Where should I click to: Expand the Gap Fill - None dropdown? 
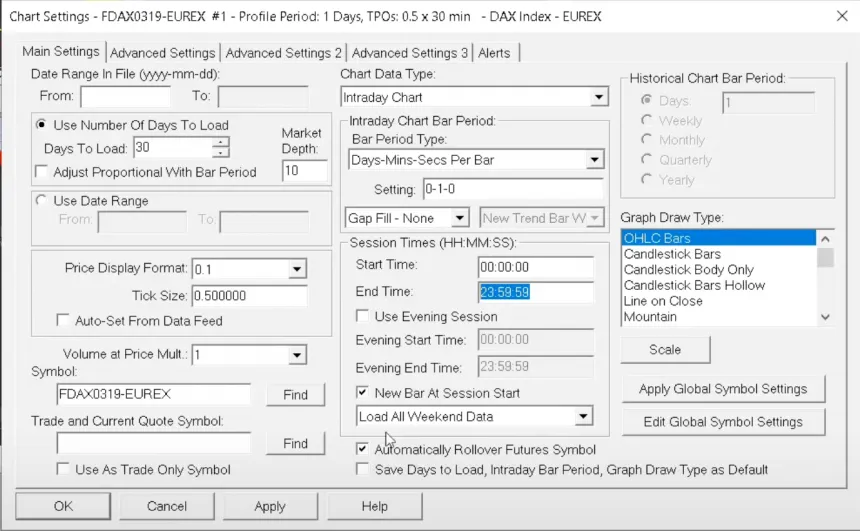[x=459, y=218]
